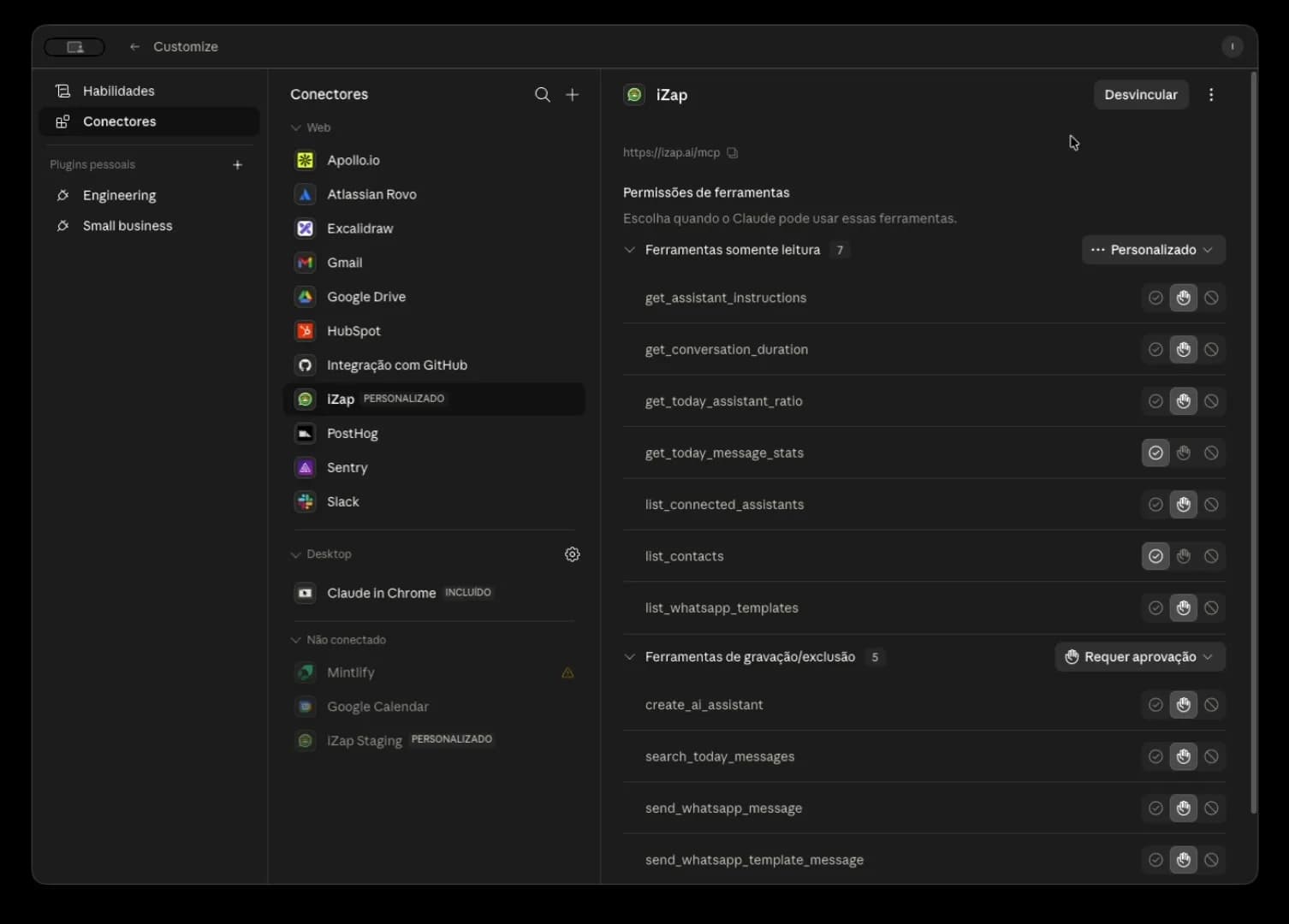Allow list_whatsapp_templates without approval
The height and width of the screenshot is (924, 1289).
(x=1155, y=608)
